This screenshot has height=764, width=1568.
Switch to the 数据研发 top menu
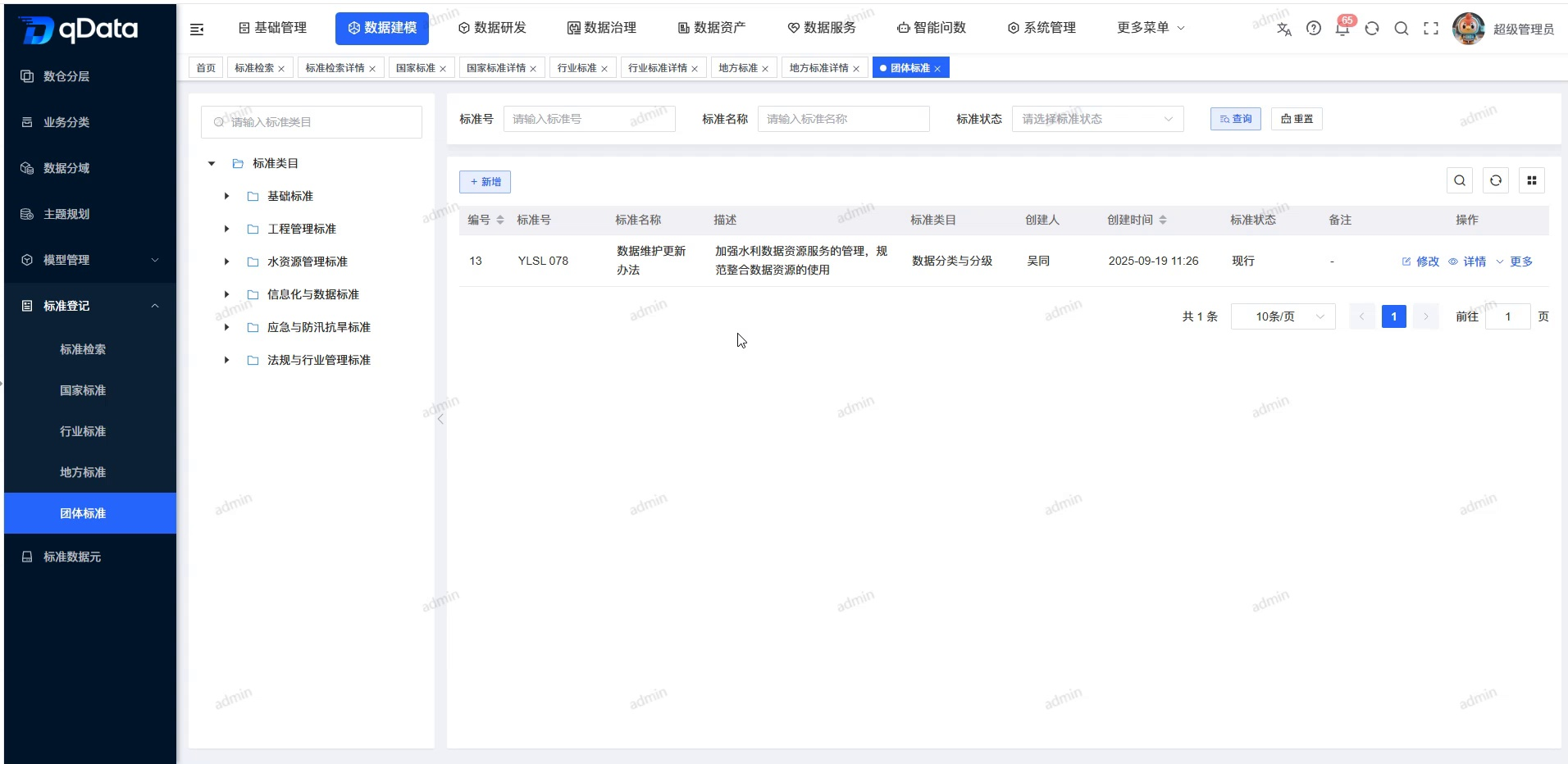(x=492, y=28)
